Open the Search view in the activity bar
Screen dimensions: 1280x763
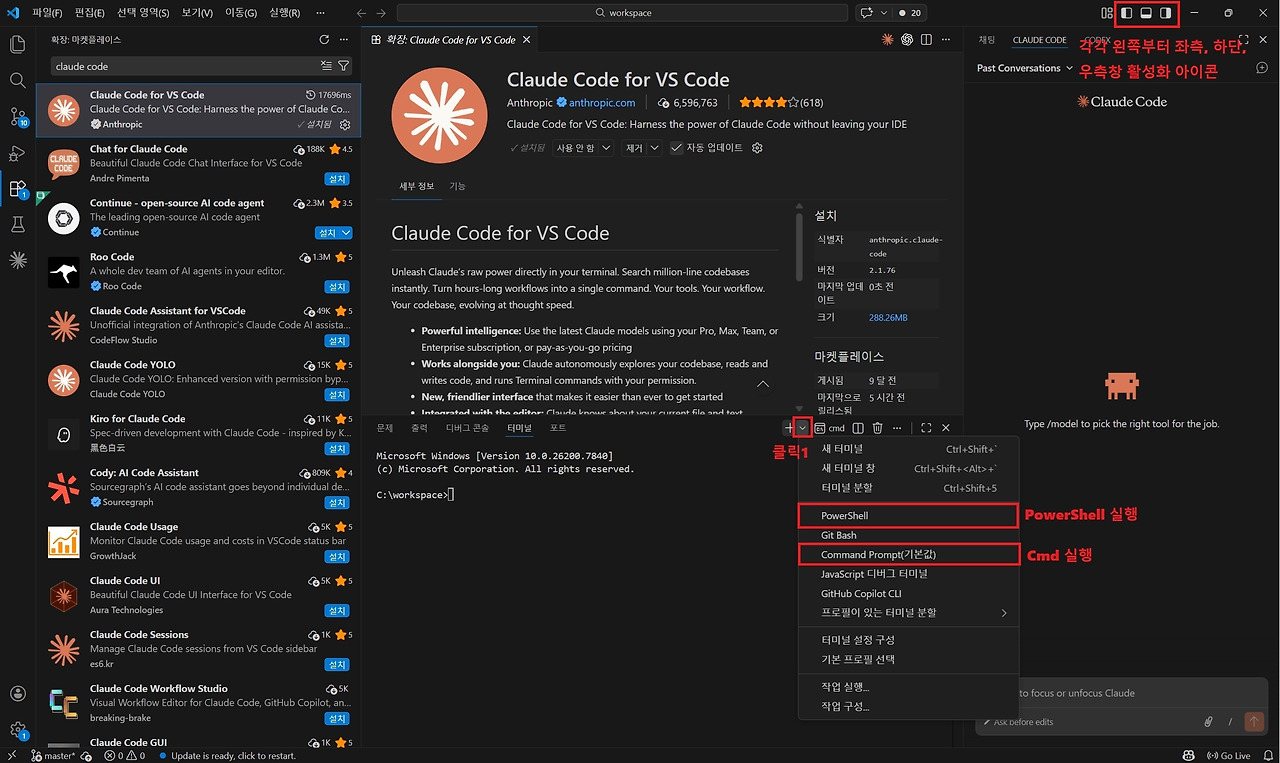(x=17, y=80)
